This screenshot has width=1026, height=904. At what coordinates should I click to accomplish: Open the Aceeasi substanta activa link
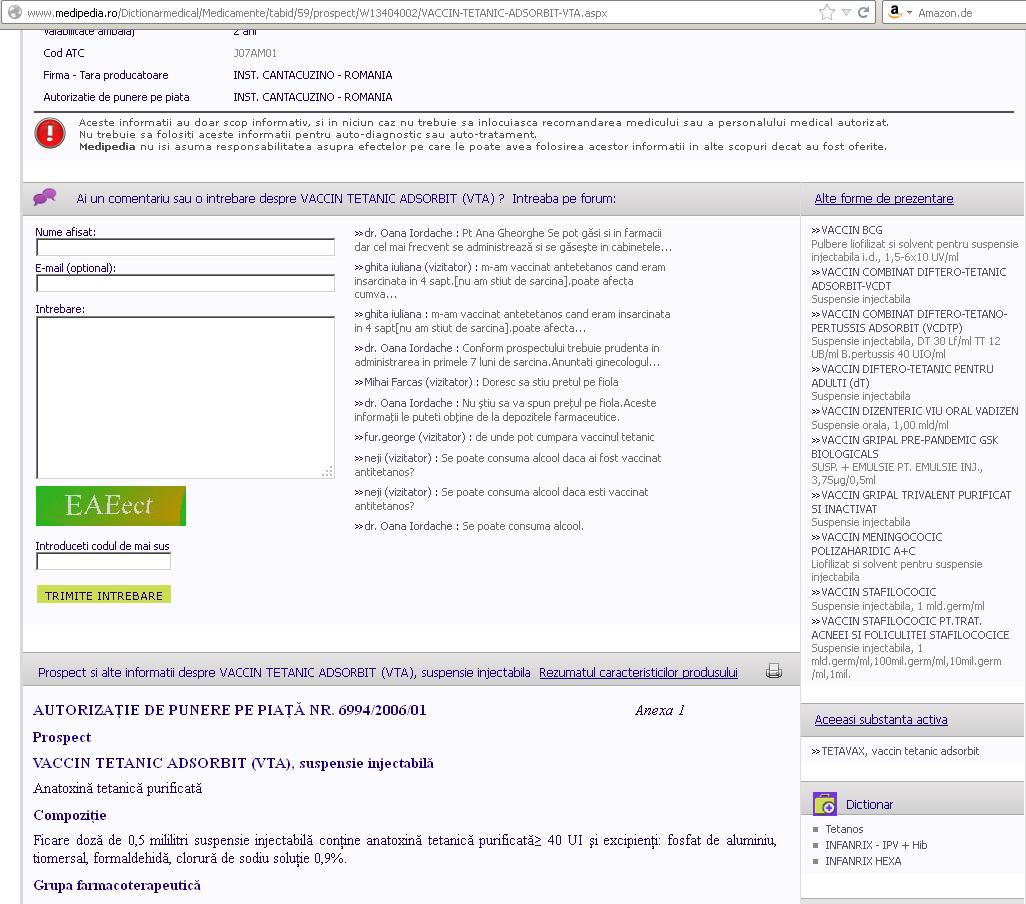(881, 720)
